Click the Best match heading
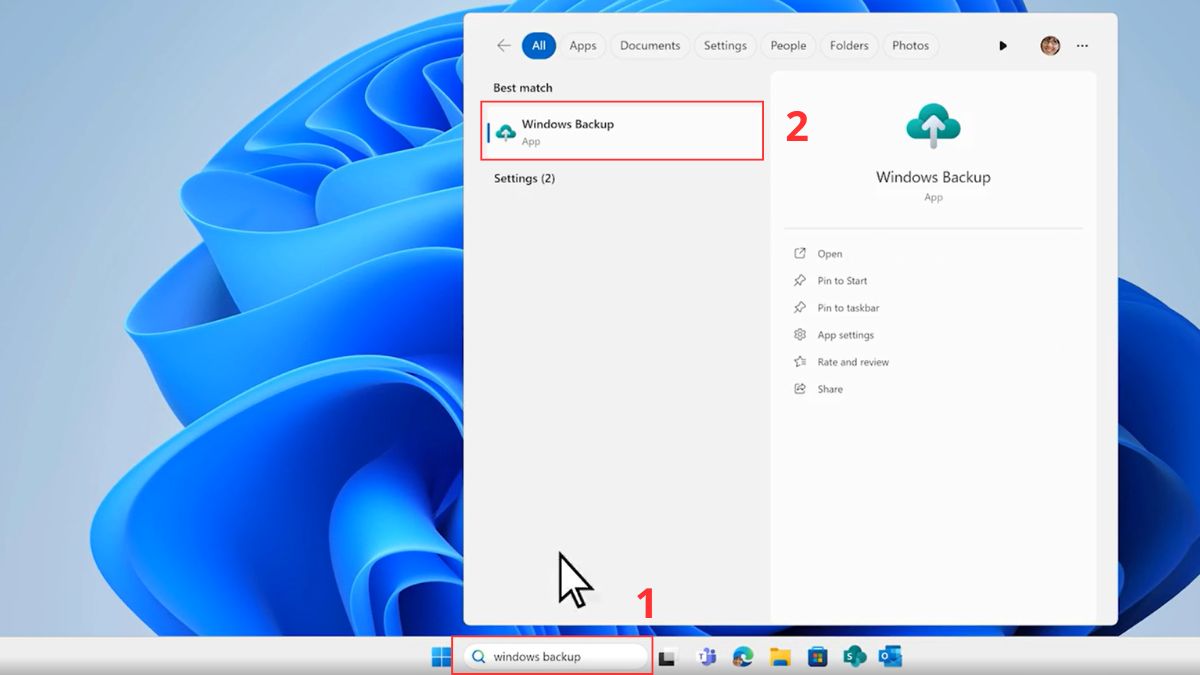The image size is (1200, 675). pyautogui.click(x=523, y=88)
